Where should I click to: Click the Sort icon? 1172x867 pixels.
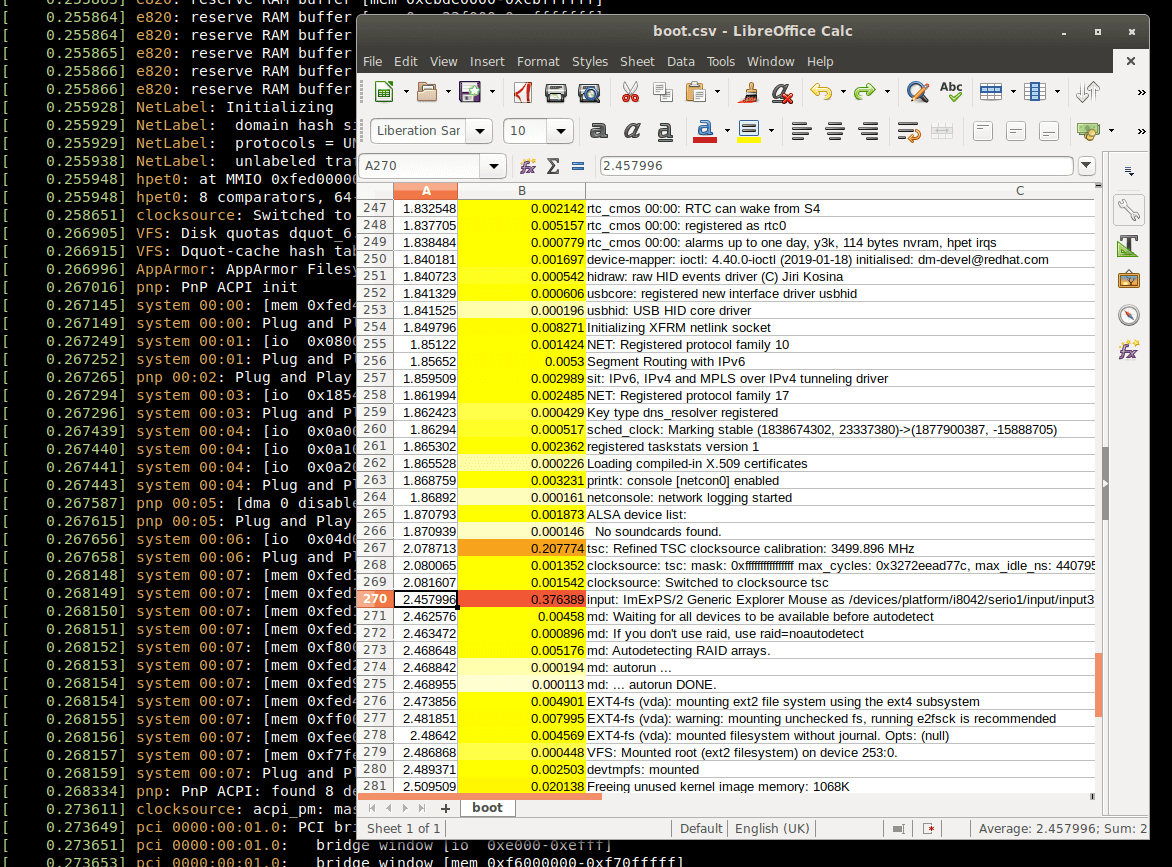[1088, 92]
